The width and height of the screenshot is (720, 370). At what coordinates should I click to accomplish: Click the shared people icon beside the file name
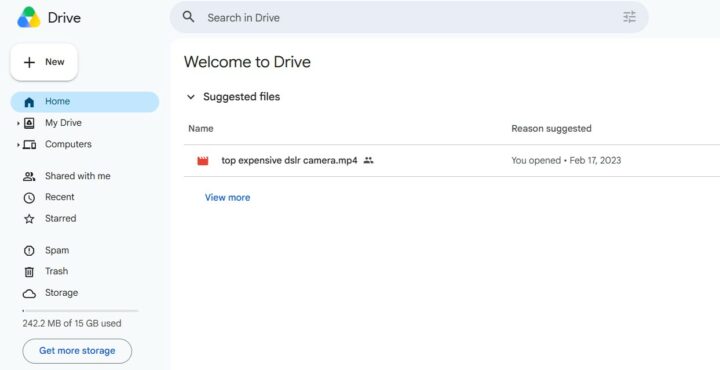click(x=368, y=161)
